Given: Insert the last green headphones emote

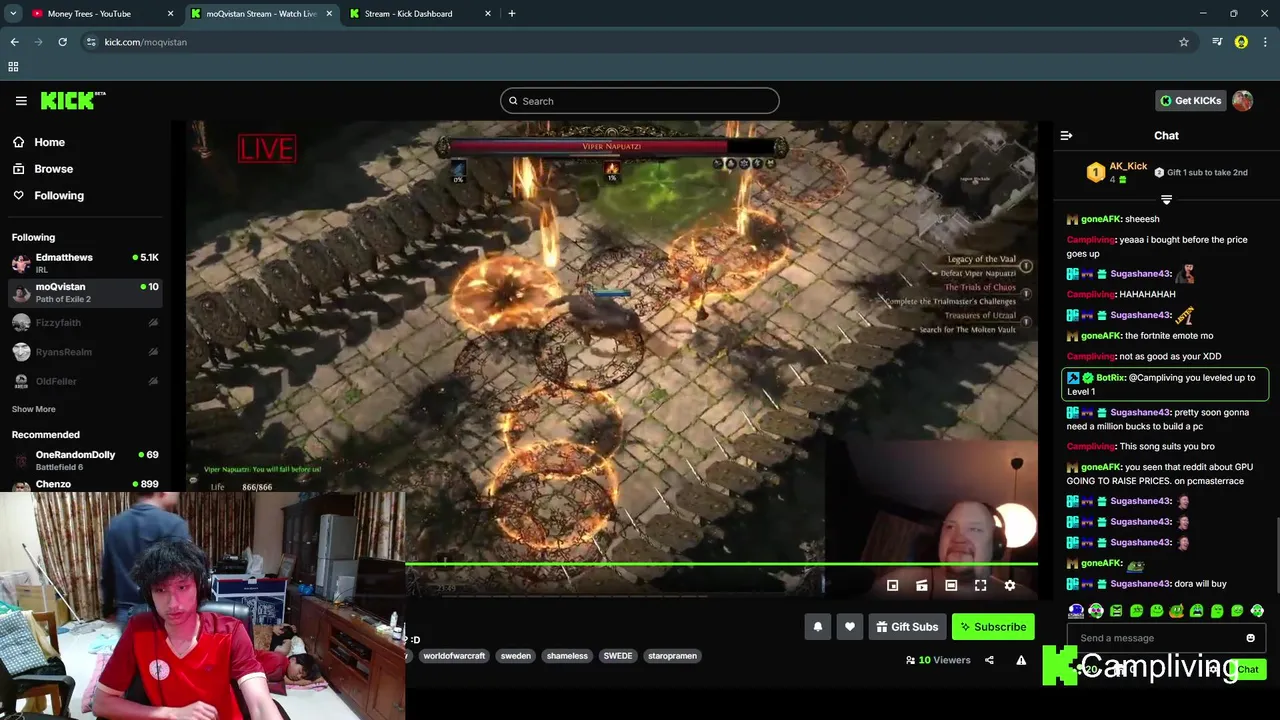Looking at the screenshot, I should 1257,611.
